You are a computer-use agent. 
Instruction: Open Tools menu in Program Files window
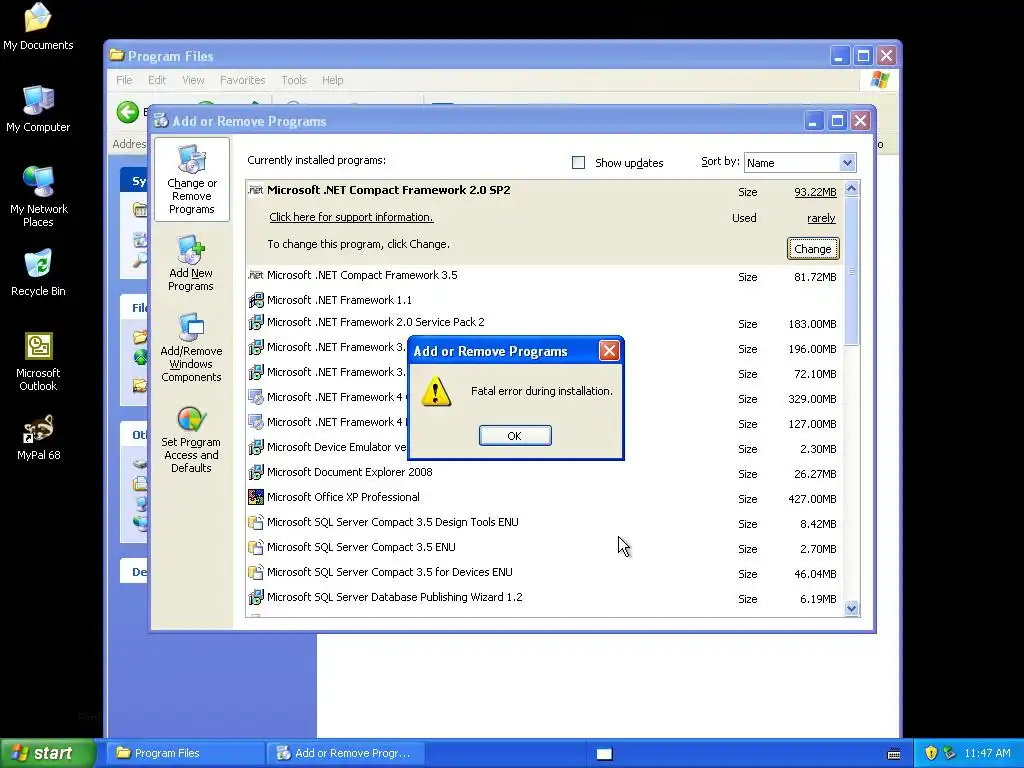click(293, 80)
